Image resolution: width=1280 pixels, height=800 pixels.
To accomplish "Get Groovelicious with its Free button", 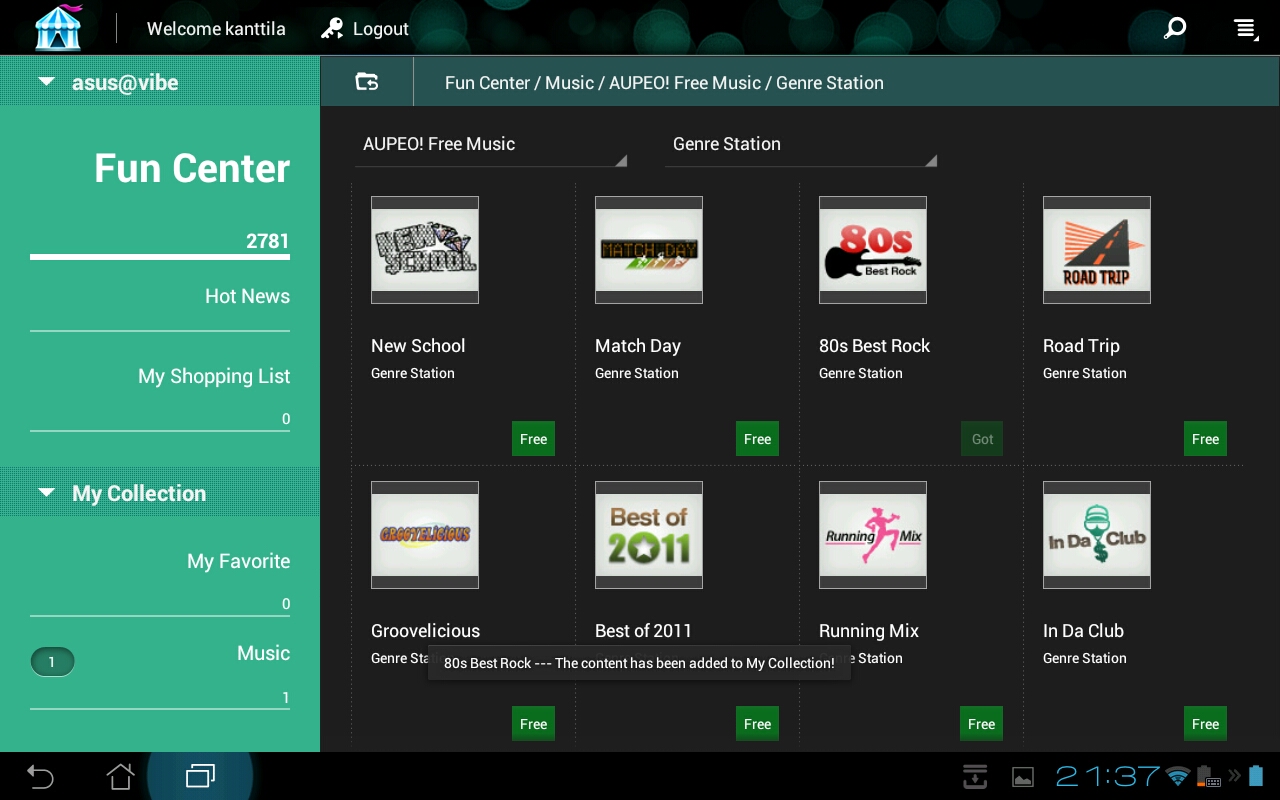I will pos(534,724).
